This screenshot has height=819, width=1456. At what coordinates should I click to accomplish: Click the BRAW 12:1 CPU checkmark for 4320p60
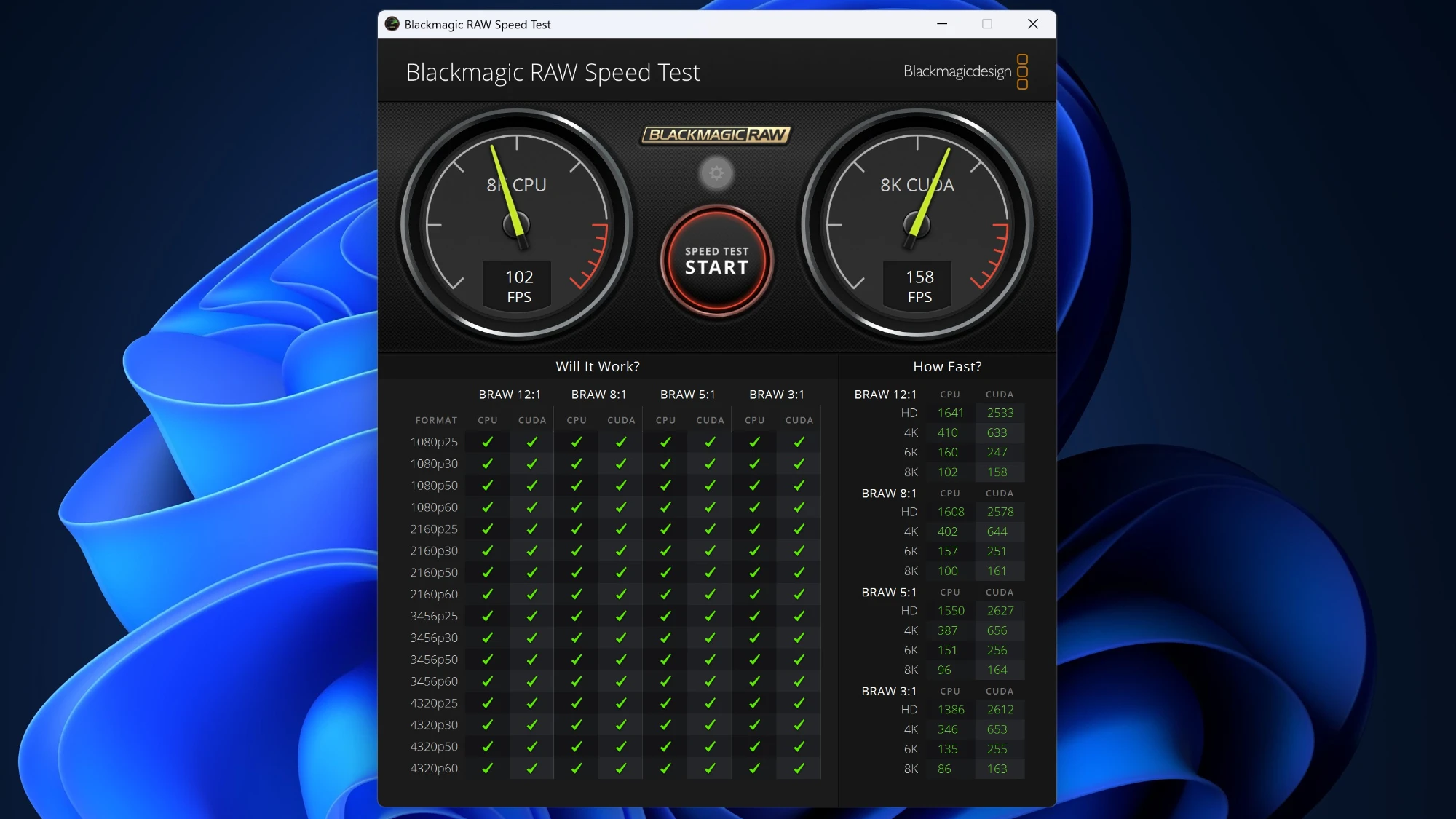(488, 769)
